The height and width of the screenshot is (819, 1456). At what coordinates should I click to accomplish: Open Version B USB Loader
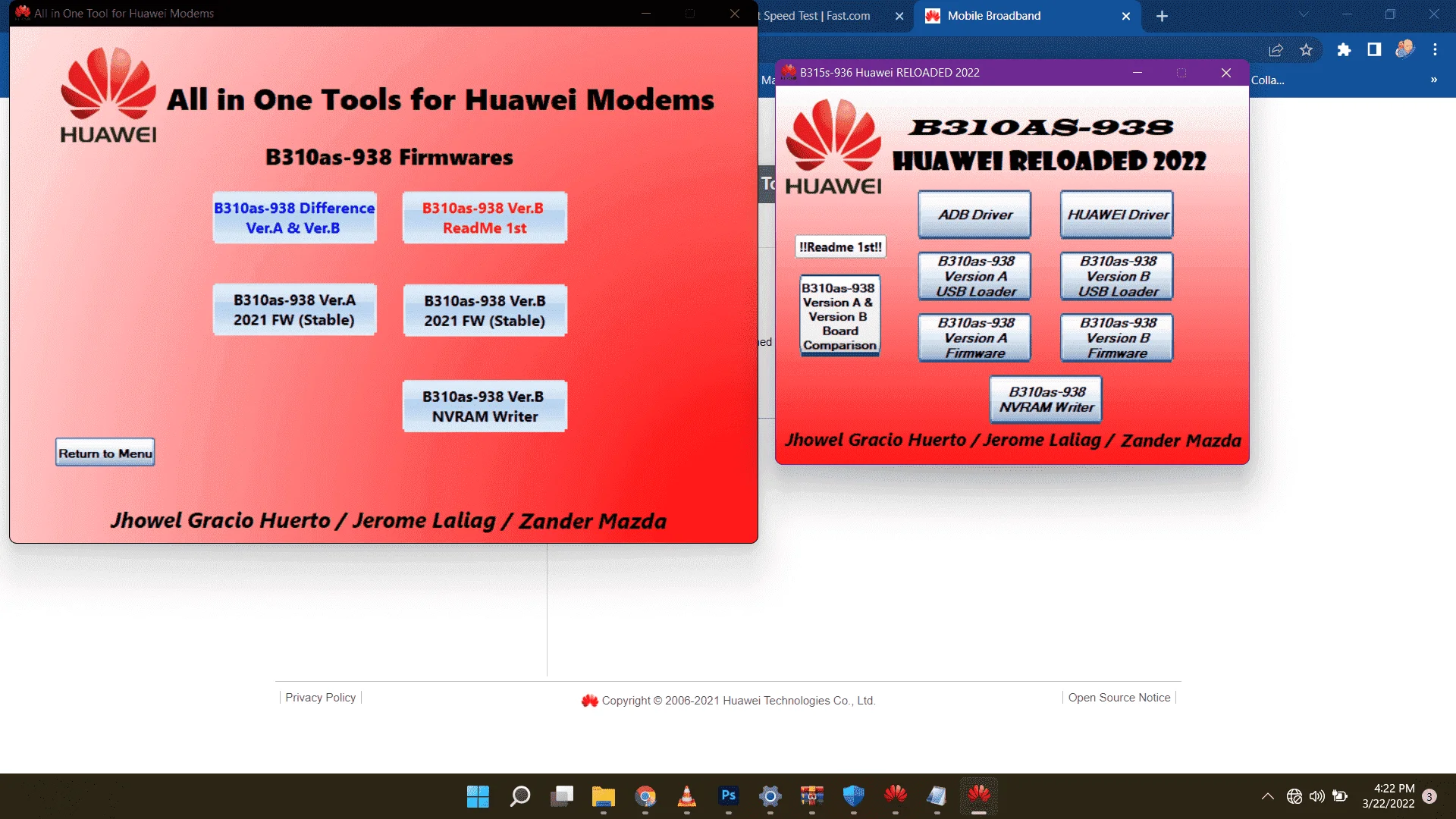1117,276
